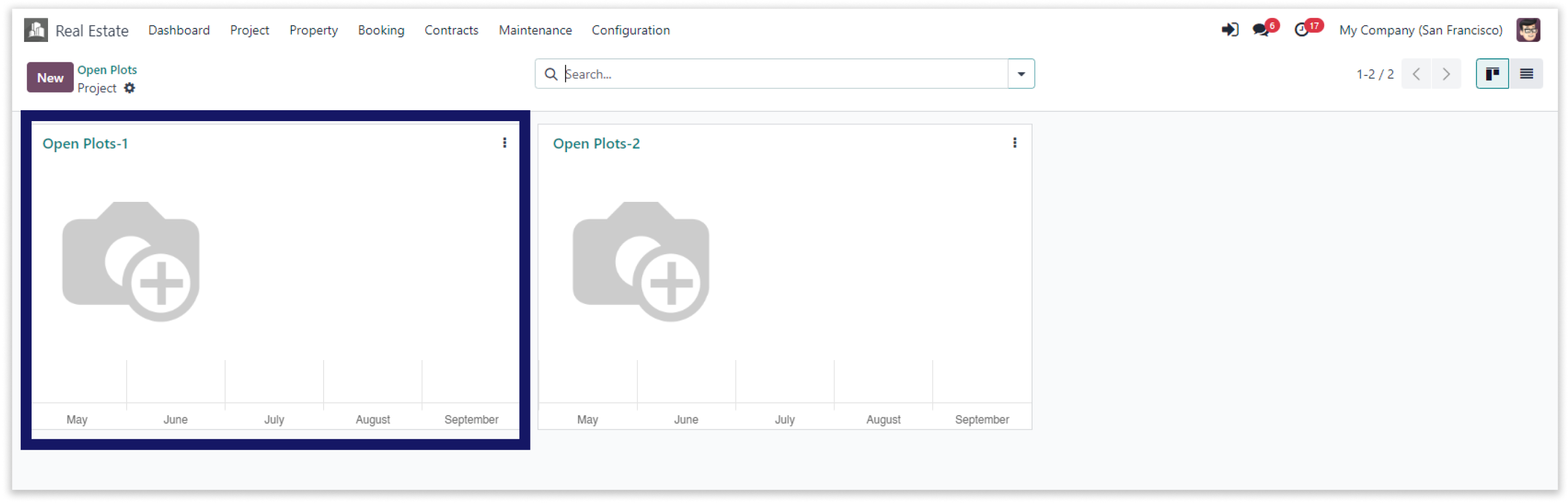The height and width of the screenshot is (503, 1568).
Task: Switch company via My Company (San Francisco)
Action: 1421,30
